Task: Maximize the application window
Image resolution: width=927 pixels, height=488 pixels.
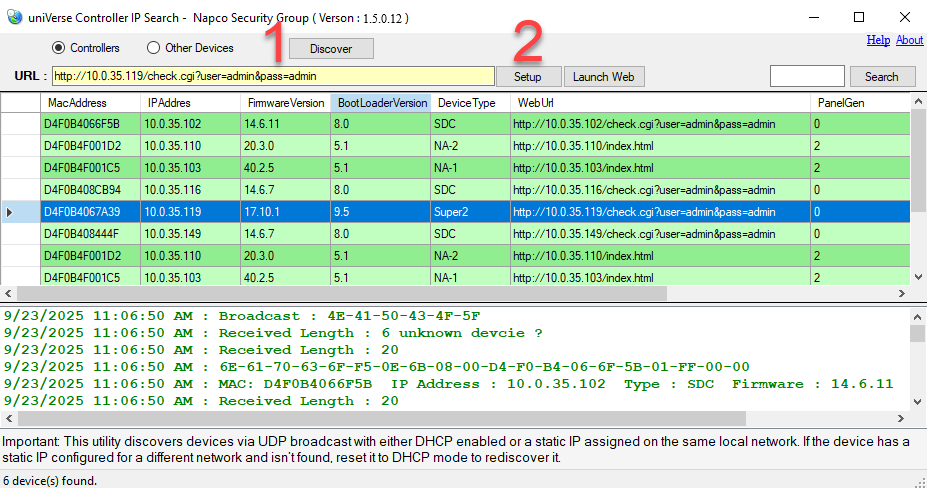Action: [859, 17]
